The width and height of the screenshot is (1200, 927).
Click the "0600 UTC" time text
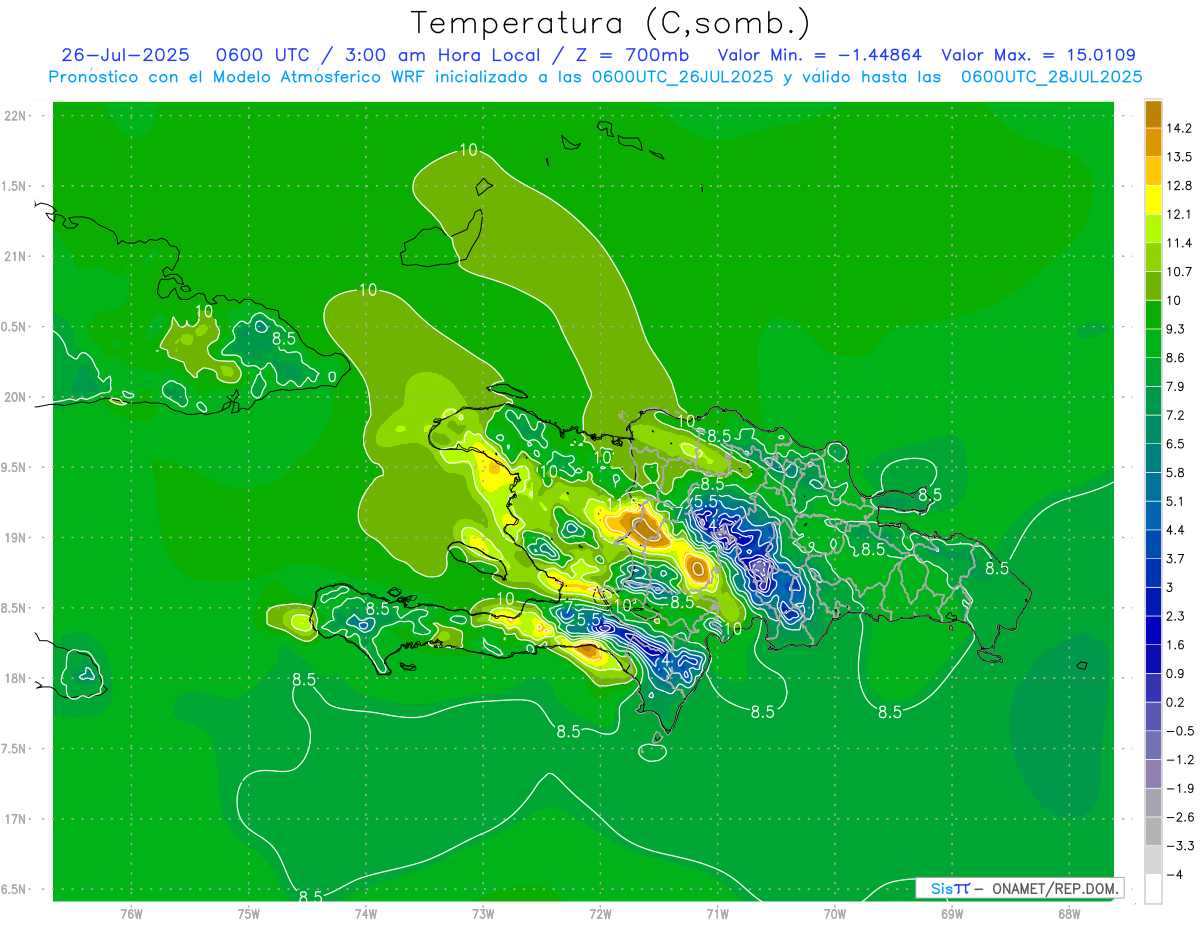tap(261, 55)
